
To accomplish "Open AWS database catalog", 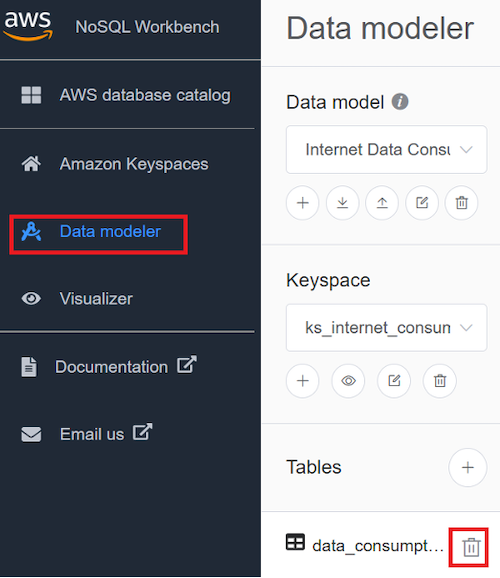I will tap(126, 95).
